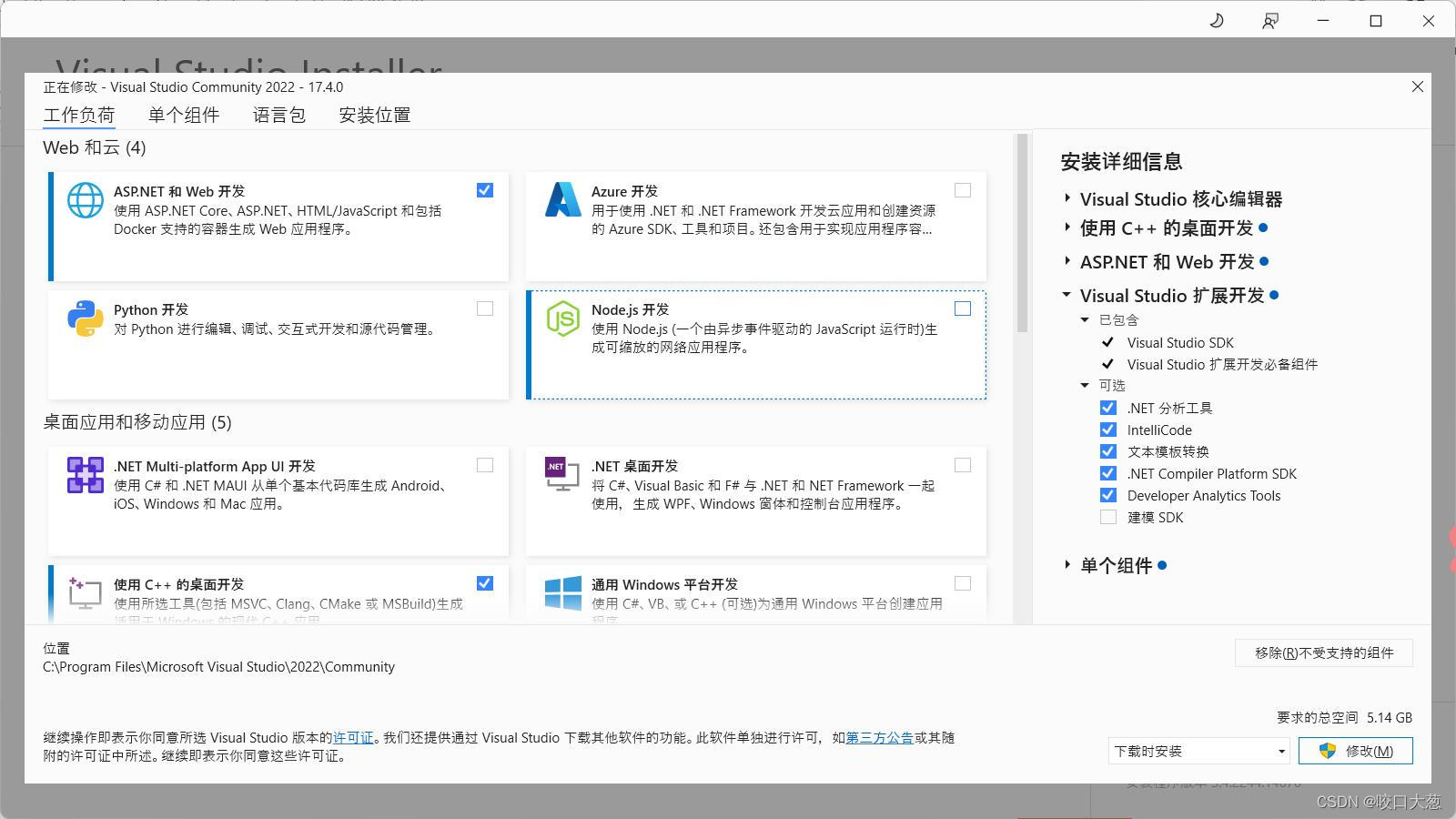
Task: Open the 下载时安装 install mode dropdown
Action: pyautogui.click(x=1199, y=751)
